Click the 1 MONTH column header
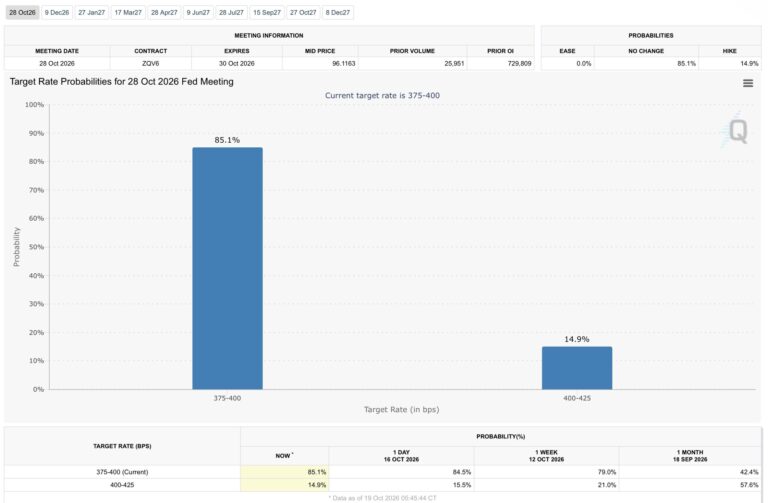The width and height of the screenshot is (768, 503). coord(690,455)
